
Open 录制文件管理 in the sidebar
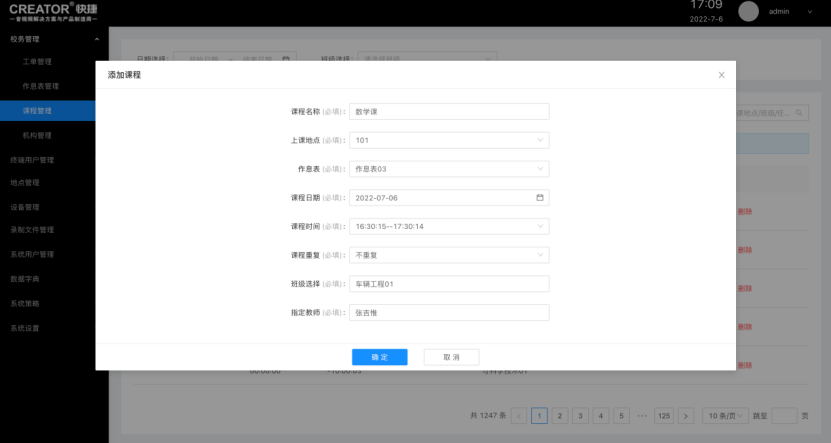tap(32, 229)
